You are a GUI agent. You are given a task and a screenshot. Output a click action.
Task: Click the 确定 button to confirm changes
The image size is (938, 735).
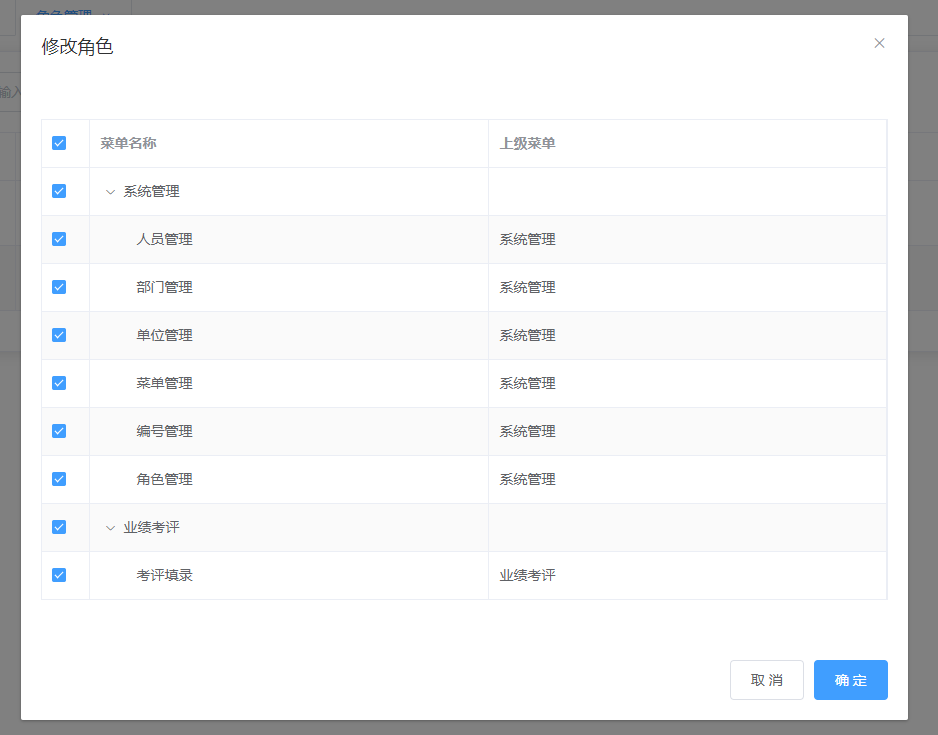pyautogui.click(x=850, y=680)
